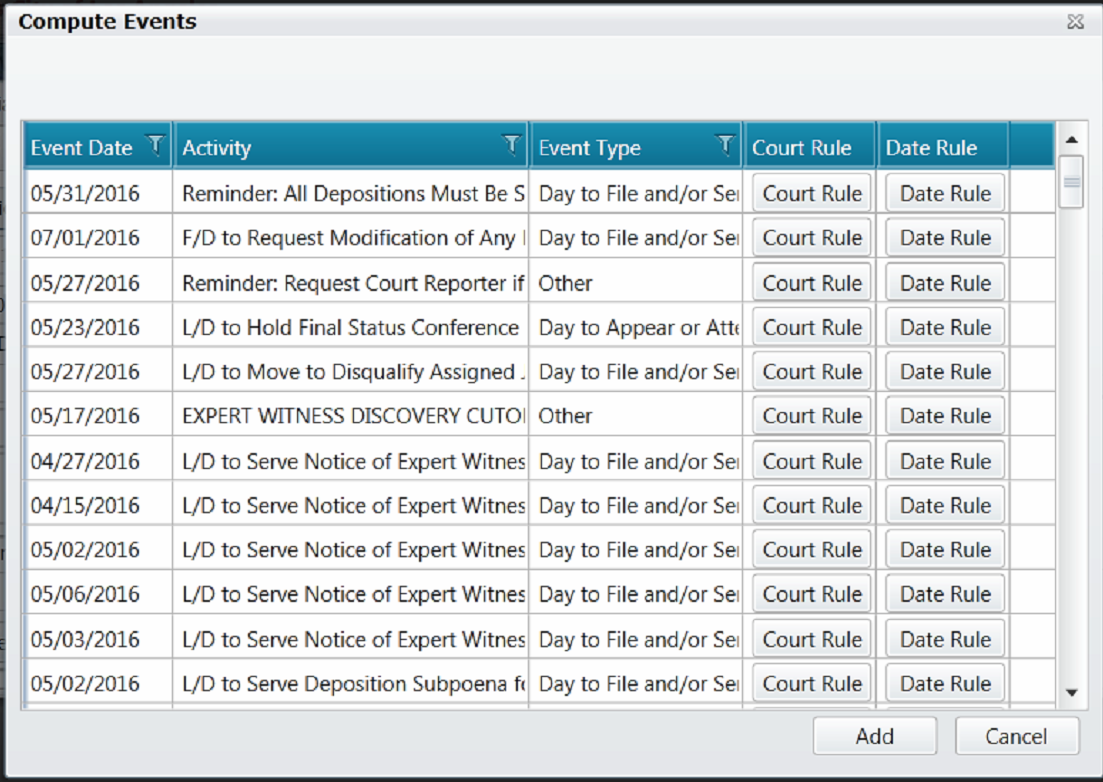Open the Event Date column filter
This screenshot has width=1103, height=782.
(x=156, y=146)
